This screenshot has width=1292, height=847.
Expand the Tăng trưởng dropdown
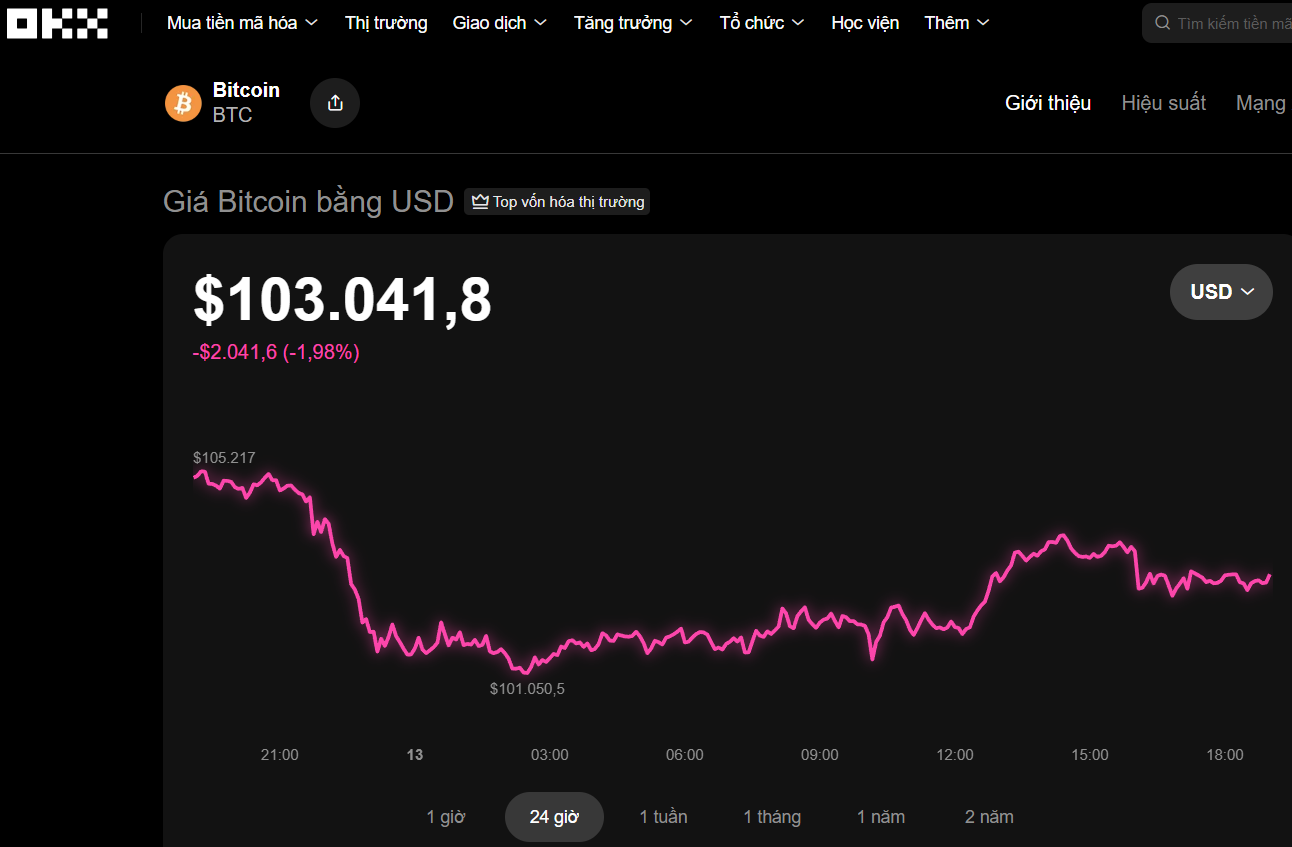tap(632, 22)
